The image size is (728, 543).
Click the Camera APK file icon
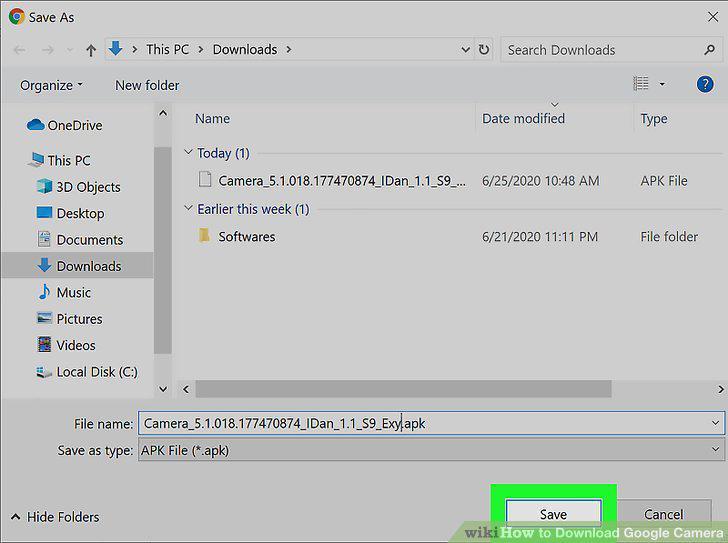205,179
